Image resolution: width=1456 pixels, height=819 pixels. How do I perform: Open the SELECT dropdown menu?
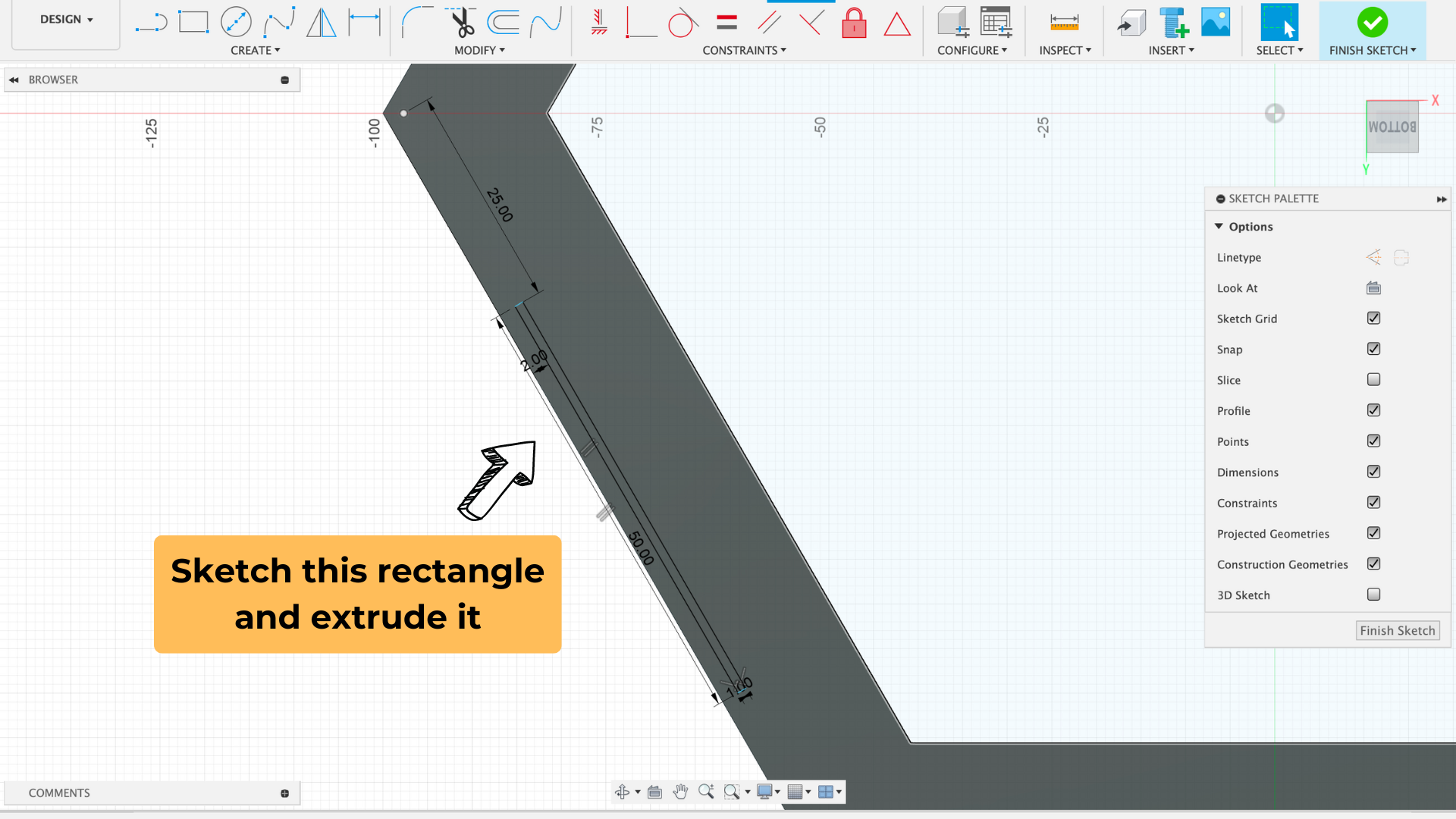[x=1279, y=50]
